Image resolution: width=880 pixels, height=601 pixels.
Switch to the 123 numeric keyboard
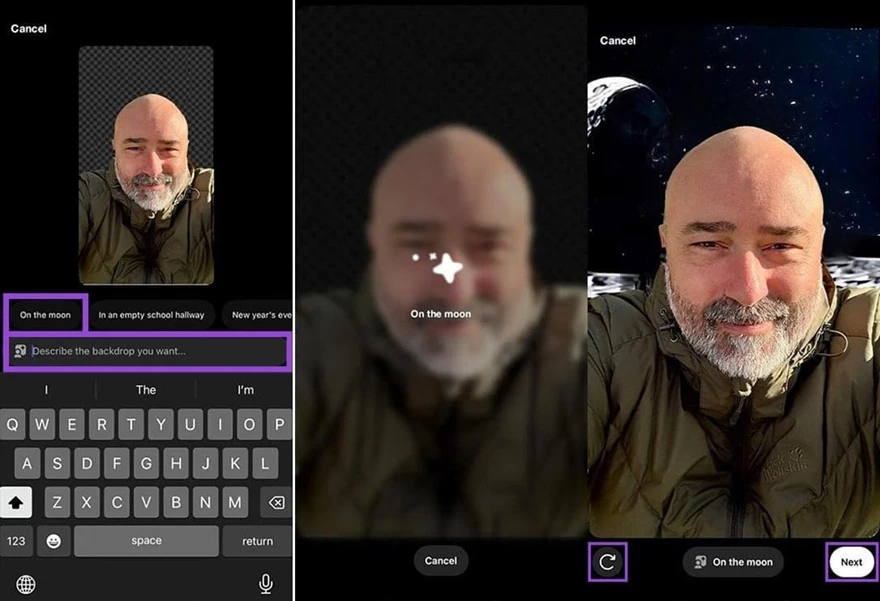[x=17, y=541]
